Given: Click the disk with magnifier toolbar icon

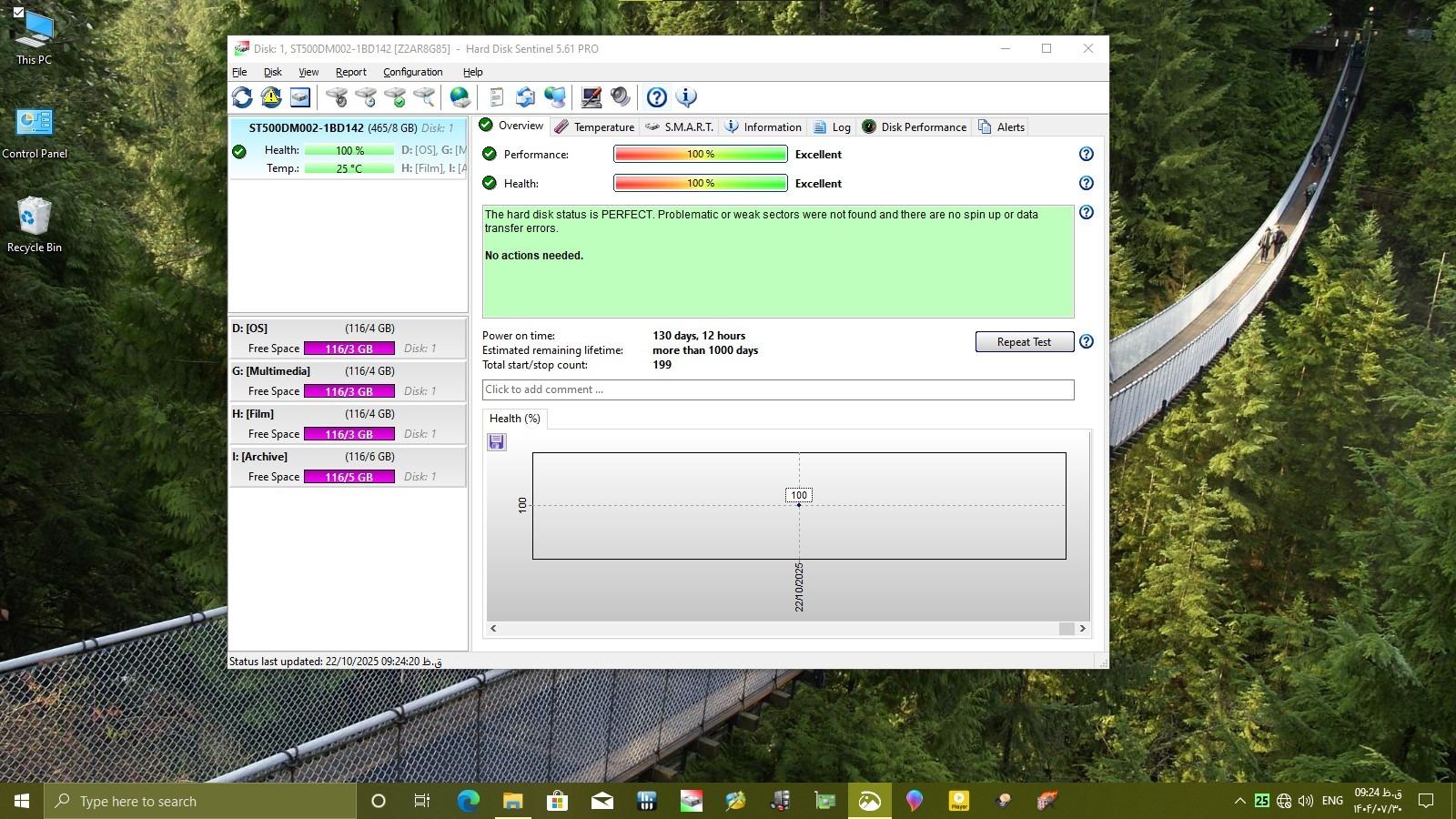Looking at the screenshot, I should tap(424, 97).
